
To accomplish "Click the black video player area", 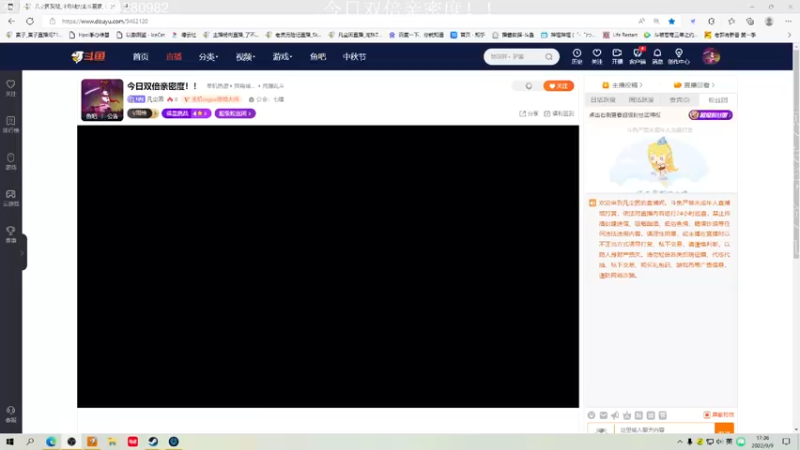I will (328, 266).
